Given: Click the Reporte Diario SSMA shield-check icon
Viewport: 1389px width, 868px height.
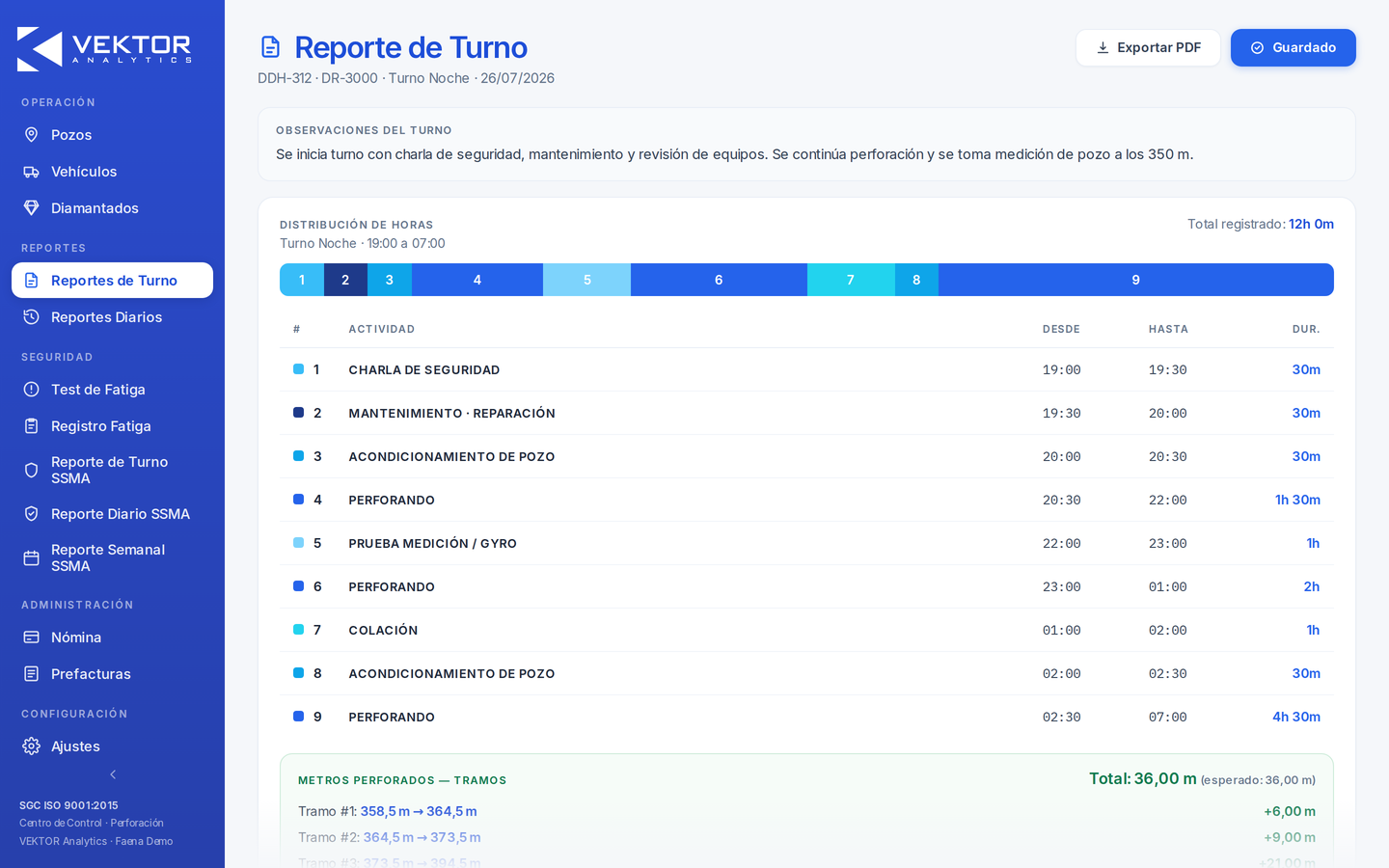Looking at the screenshot, I should pyautogui.click(x=31, y=514).
